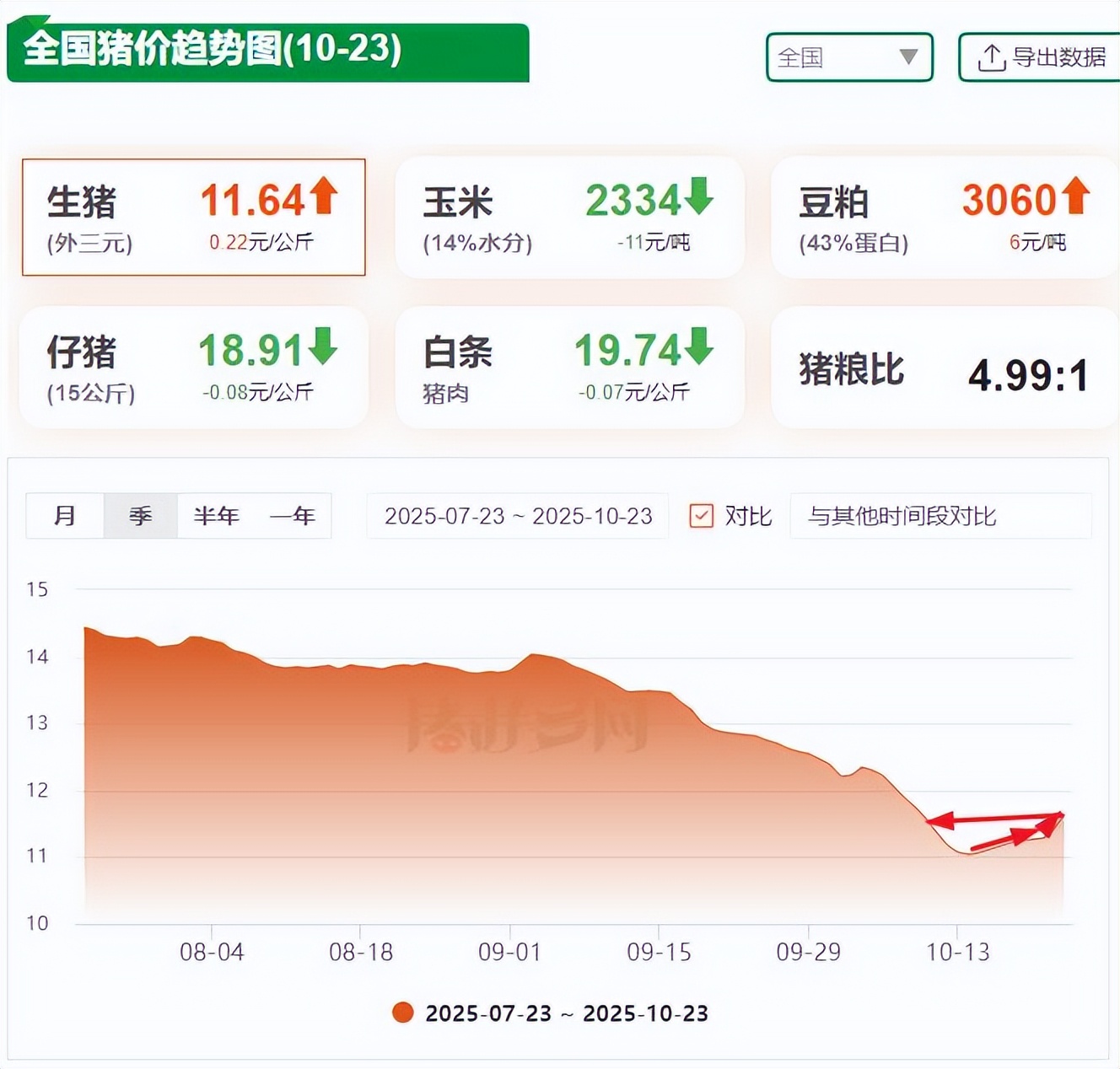Screen dimensions: 1120x1069
Task: Toggle the 对比 checkbox
Action: click(x=701, y=516)
